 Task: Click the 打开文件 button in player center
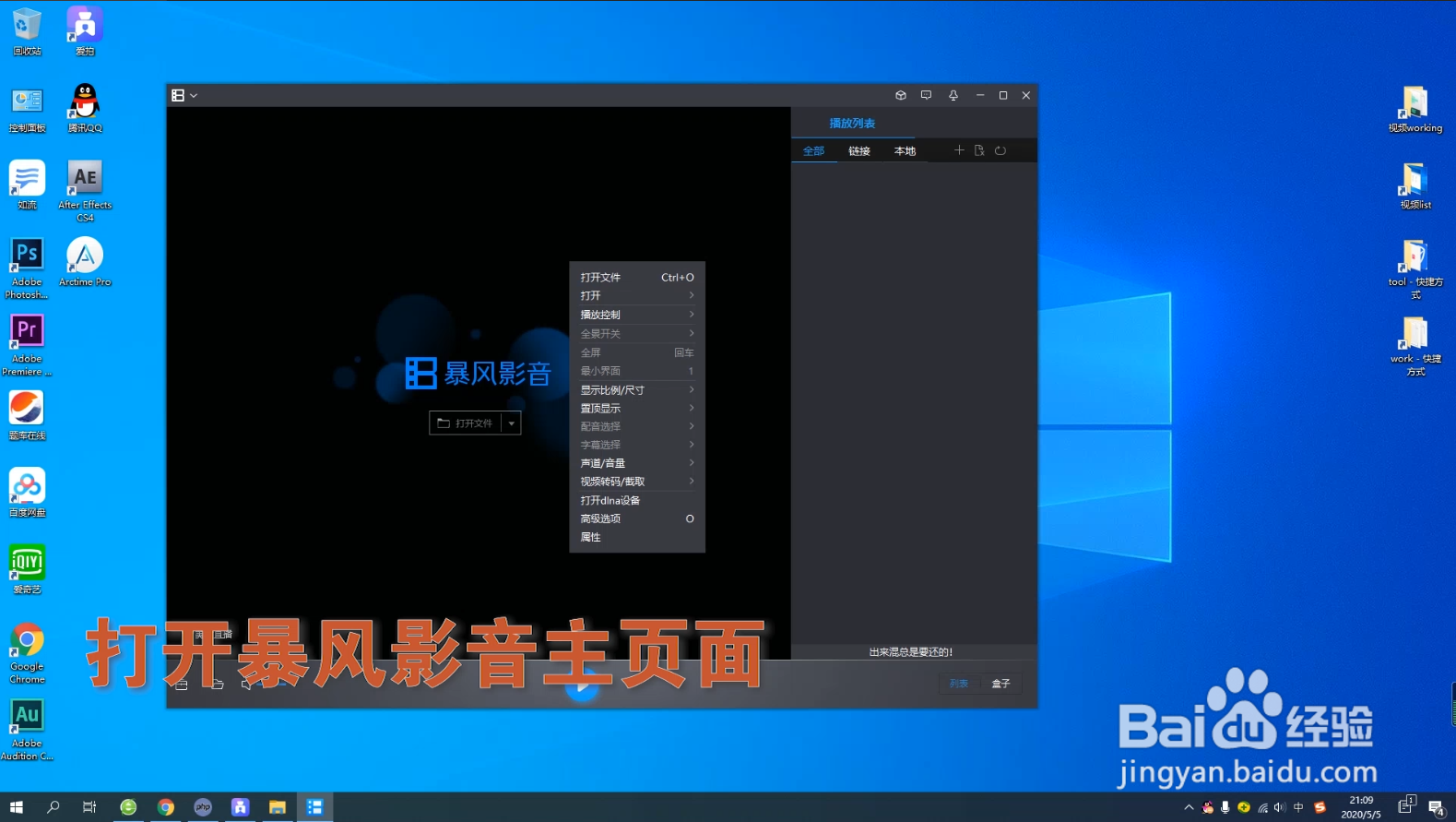[x=465, y=423]
